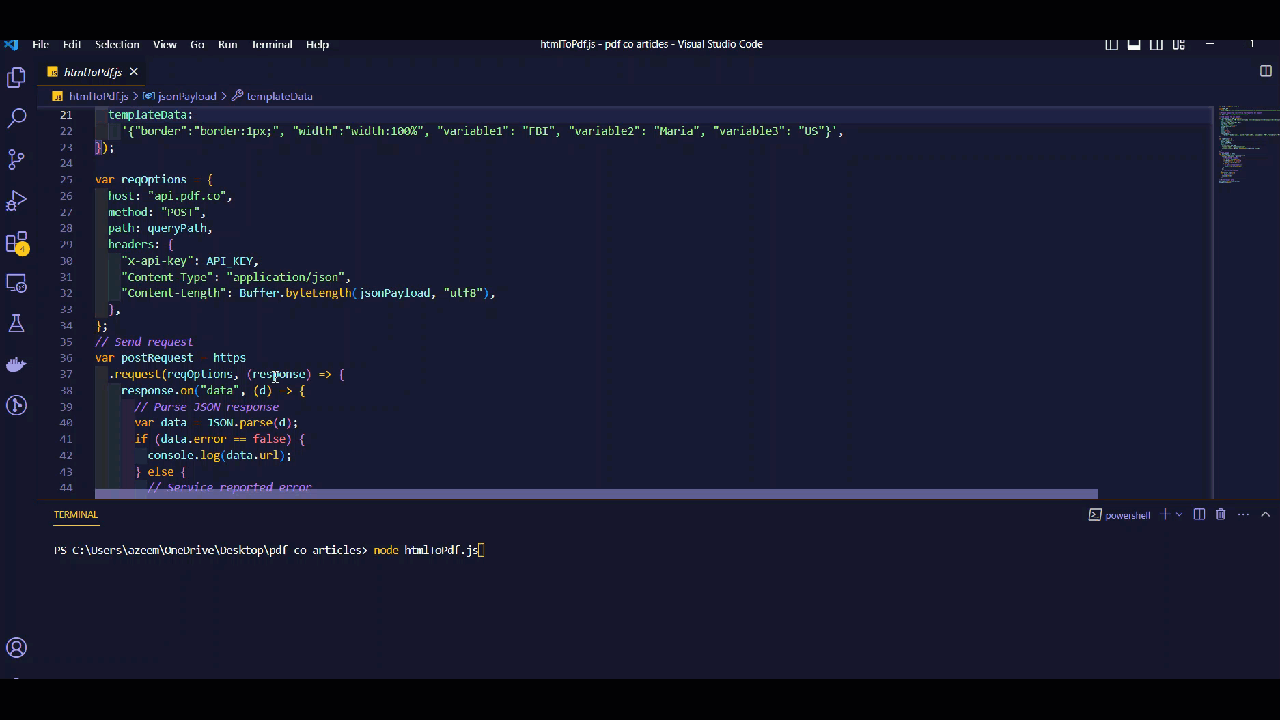Click the 'host: "api.pdf.co"' line
The height and width of the screenshot is (720, 1280).
(x=170, y=196)
